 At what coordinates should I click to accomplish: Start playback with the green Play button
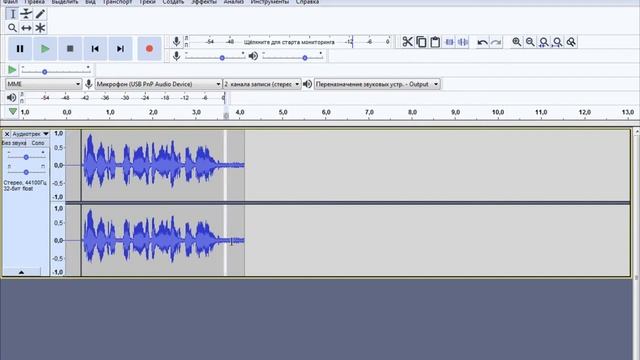click(x=45, y=49)
